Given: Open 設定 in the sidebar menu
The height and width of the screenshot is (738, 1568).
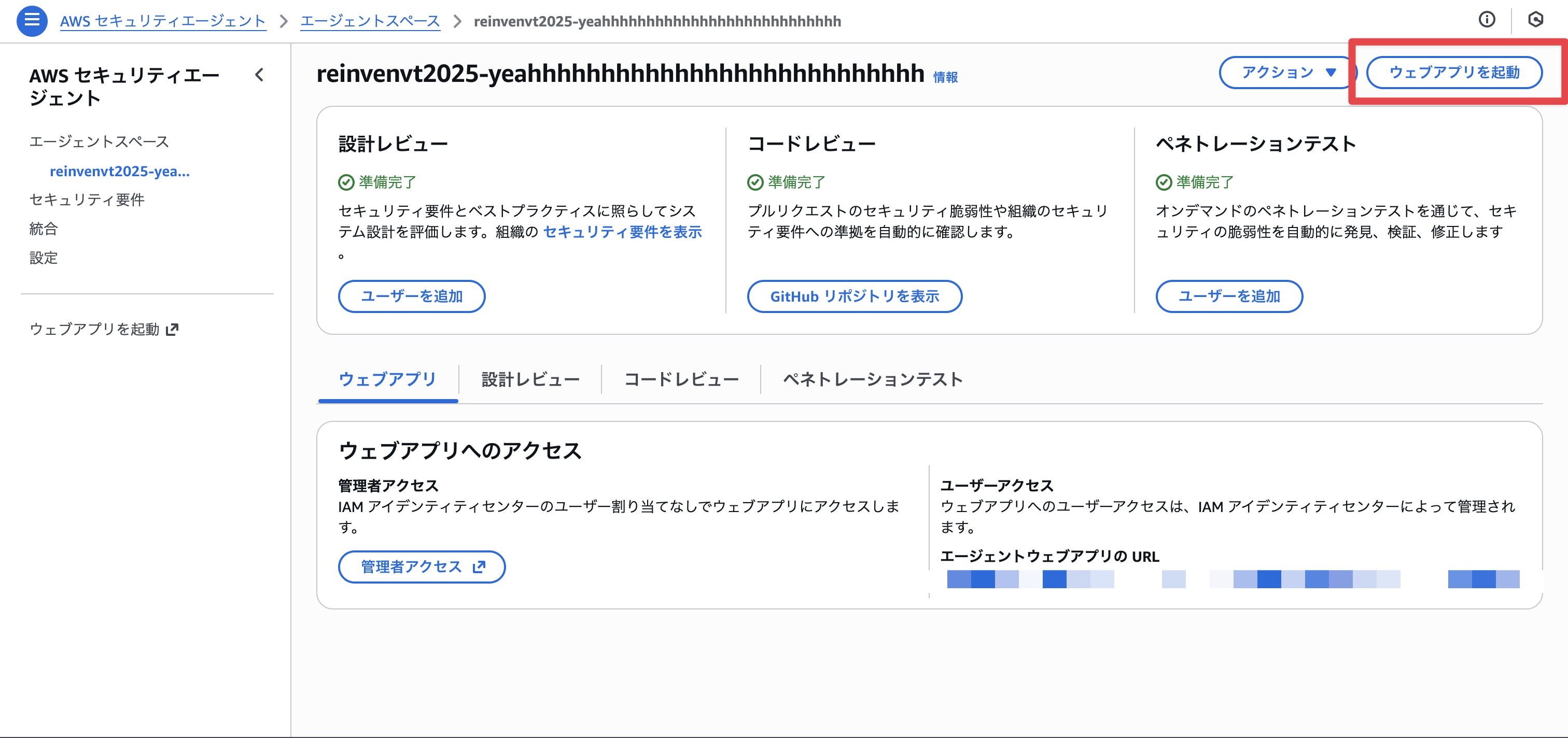Looking at the screenshot, I should pos(43,258).
